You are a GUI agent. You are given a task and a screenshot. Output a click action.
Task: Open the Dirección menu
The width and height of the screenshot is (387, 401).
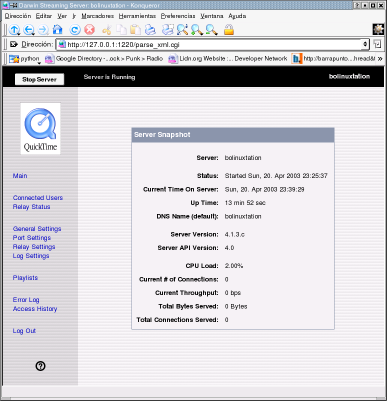pos(18,16)
